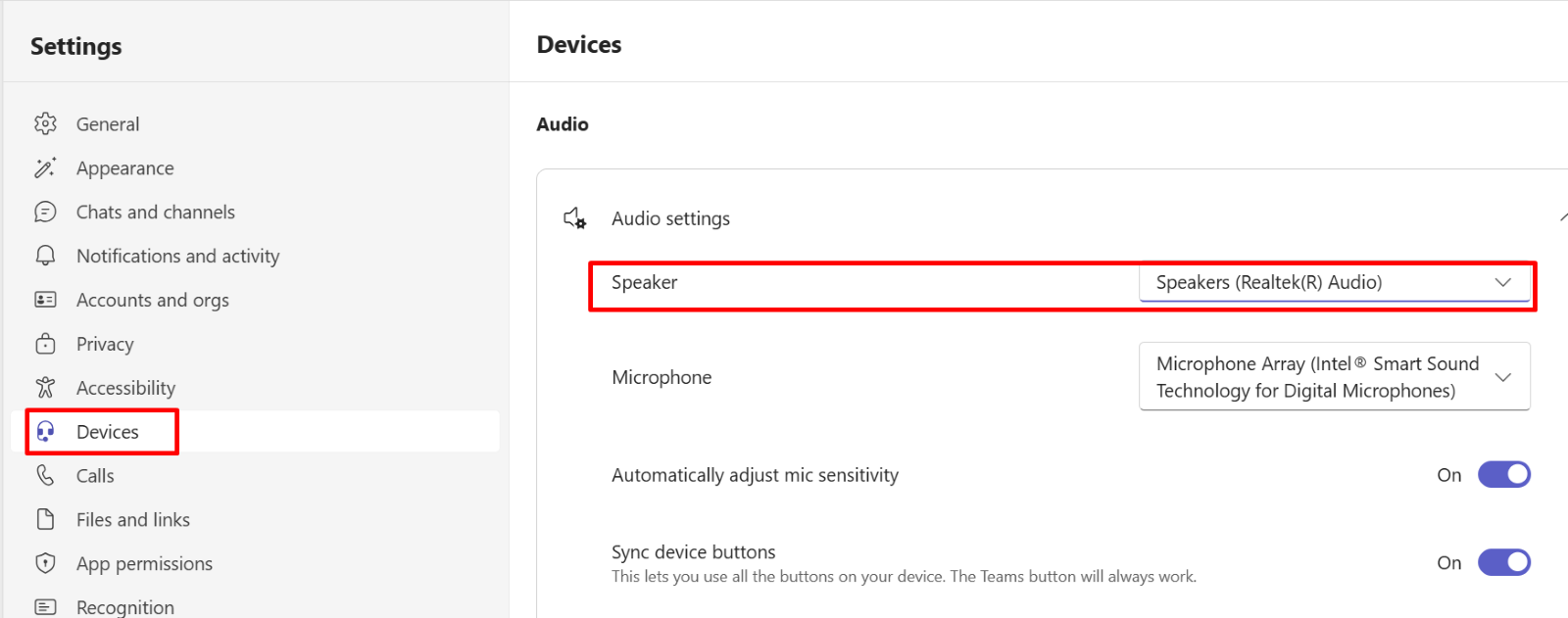This screenshot has height=618, width=1568.
Task: Click the Files and links document icon
Action: pos(45,519)
